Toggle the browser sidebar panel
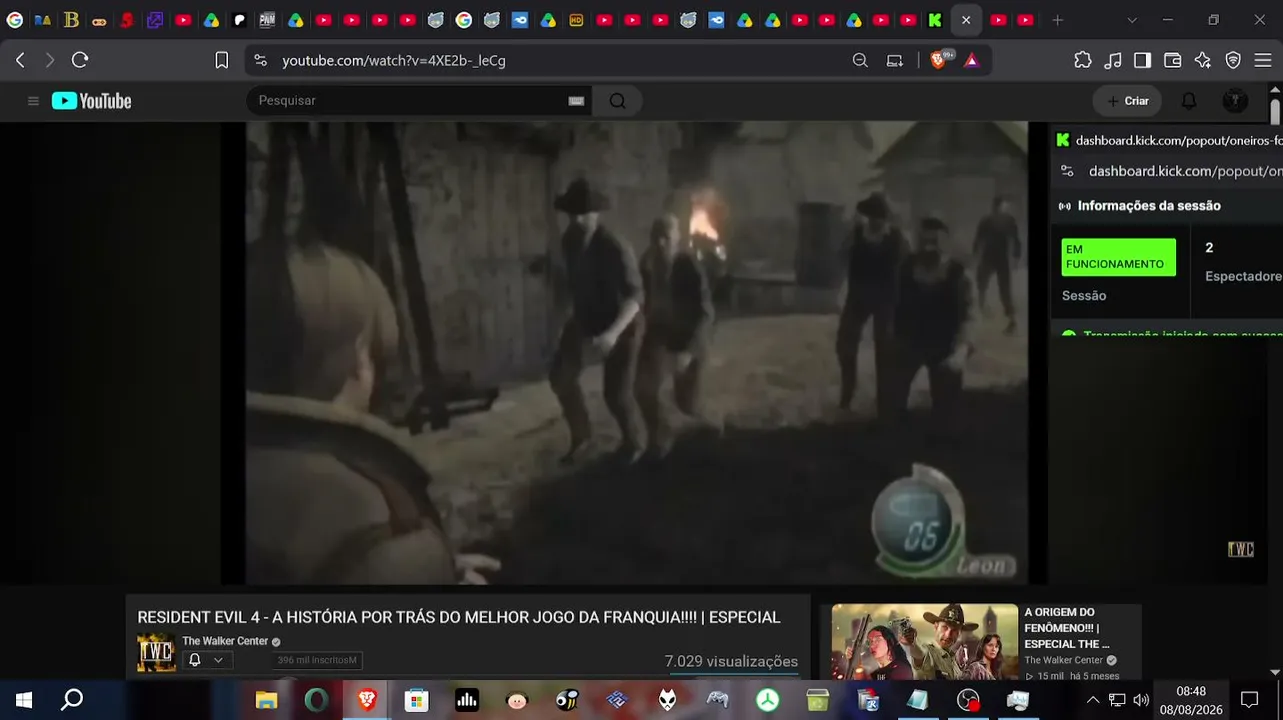Image resolution: width=1283 pixels, height=720 pixels. [x=1142, y=60]
